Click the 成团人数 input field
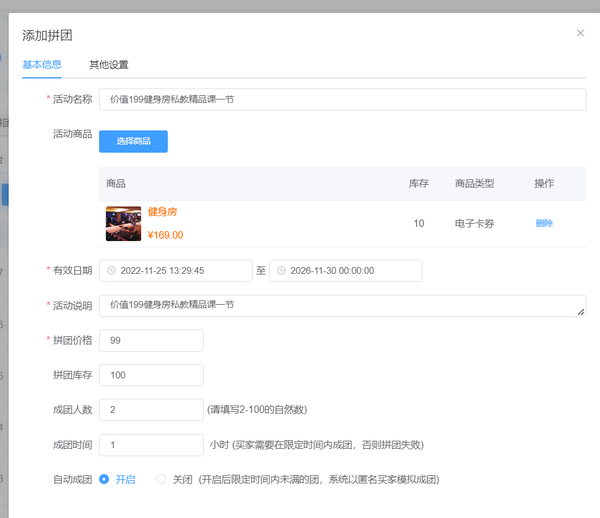 pyautogui.click(x=151, y=410)
